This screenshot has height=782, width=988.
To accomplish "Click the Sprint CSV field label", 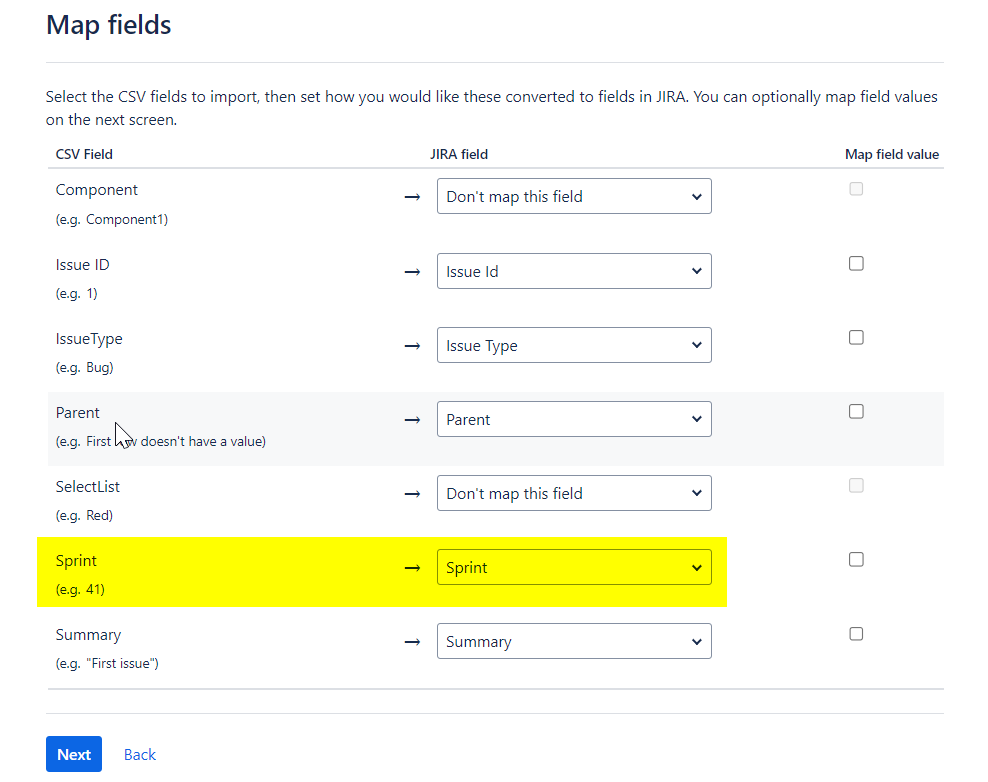I will coord(76,561).
